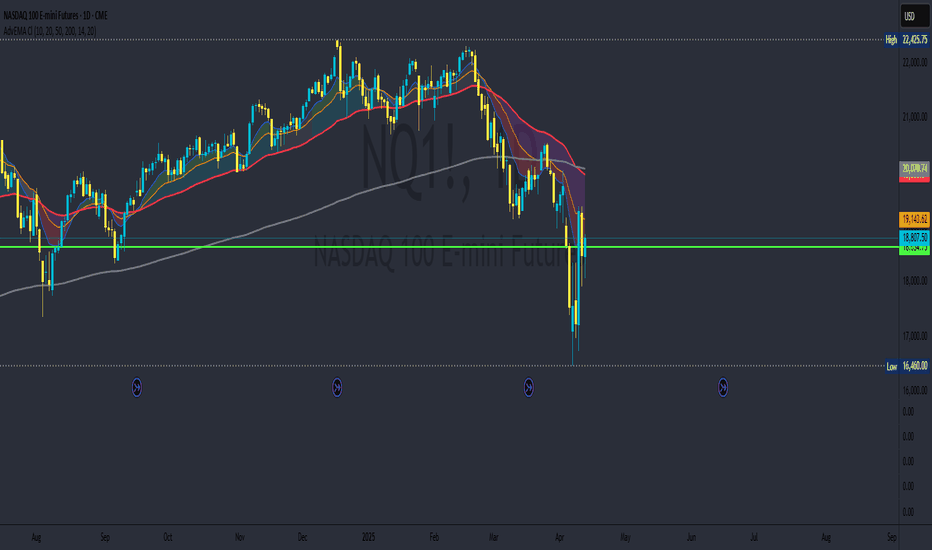Click the event marker icon below March
The image size is (932, 550).
[x=528, y=388]
